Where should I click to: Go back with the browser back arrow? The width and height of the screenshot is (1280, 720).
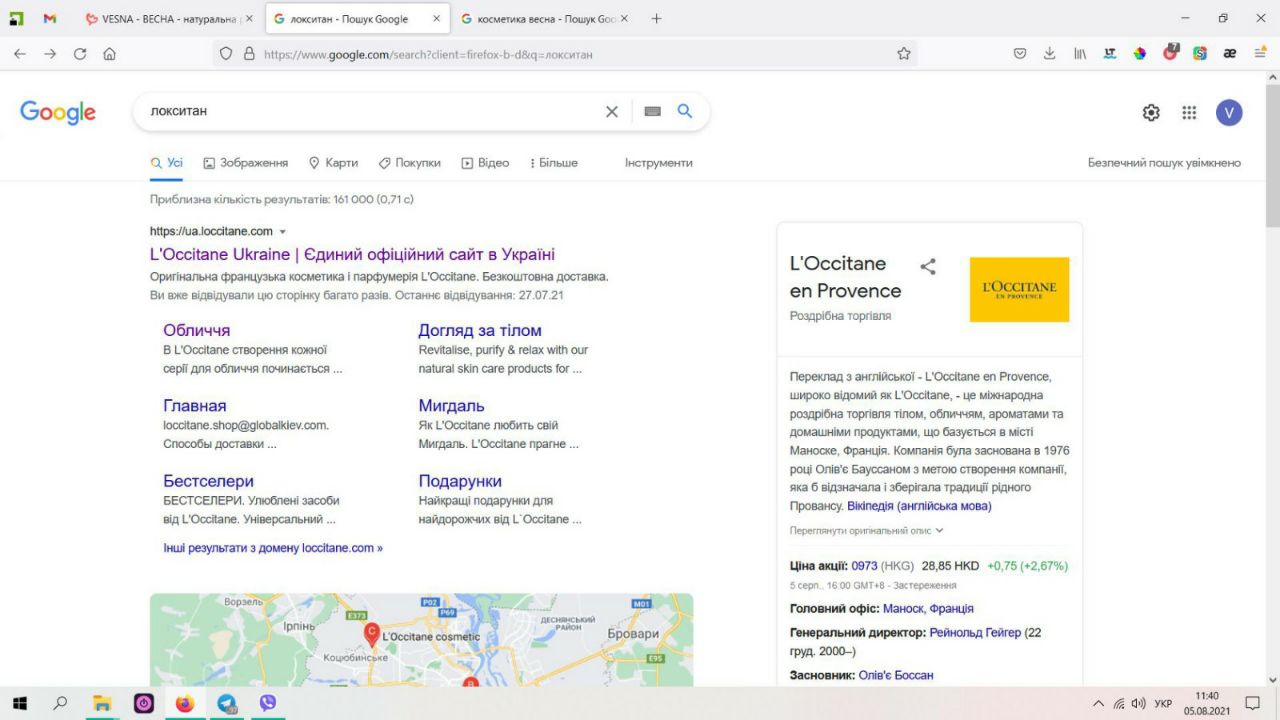point(20,54)
